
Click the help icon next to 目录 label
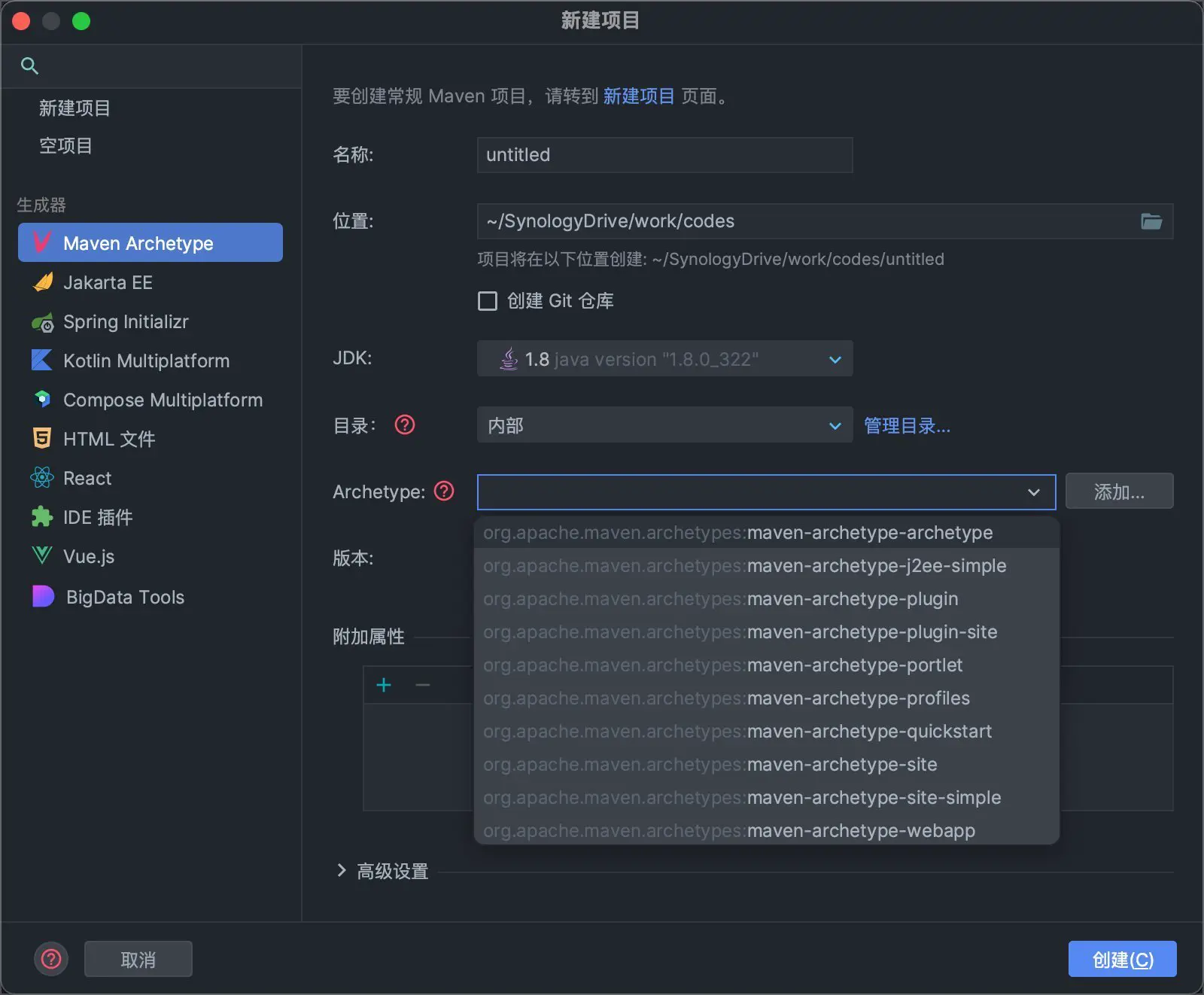tap(405, 425)
